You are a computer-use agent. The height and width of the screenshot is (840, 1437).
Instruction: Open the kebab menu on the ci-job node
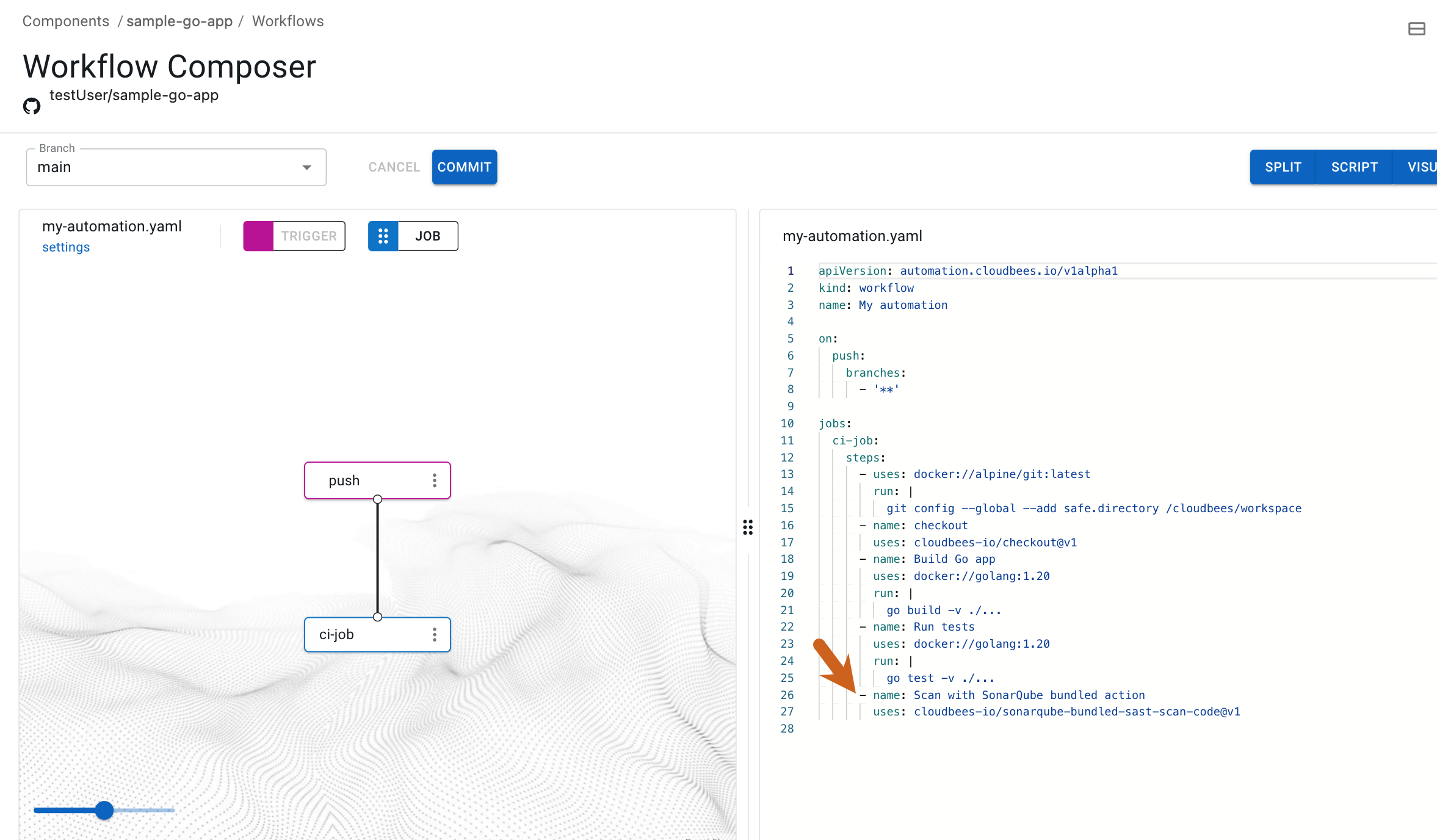[x=435, y=635]
